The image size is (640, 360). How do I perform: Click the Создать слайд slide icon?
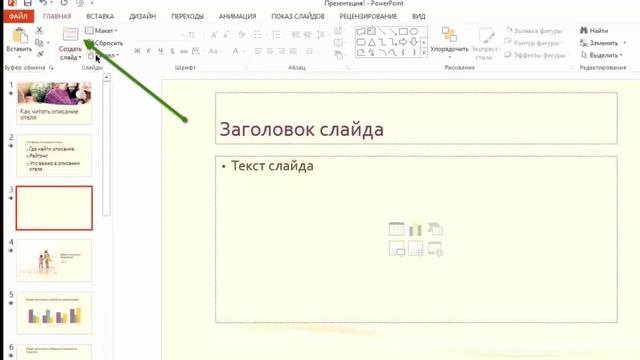70,35
